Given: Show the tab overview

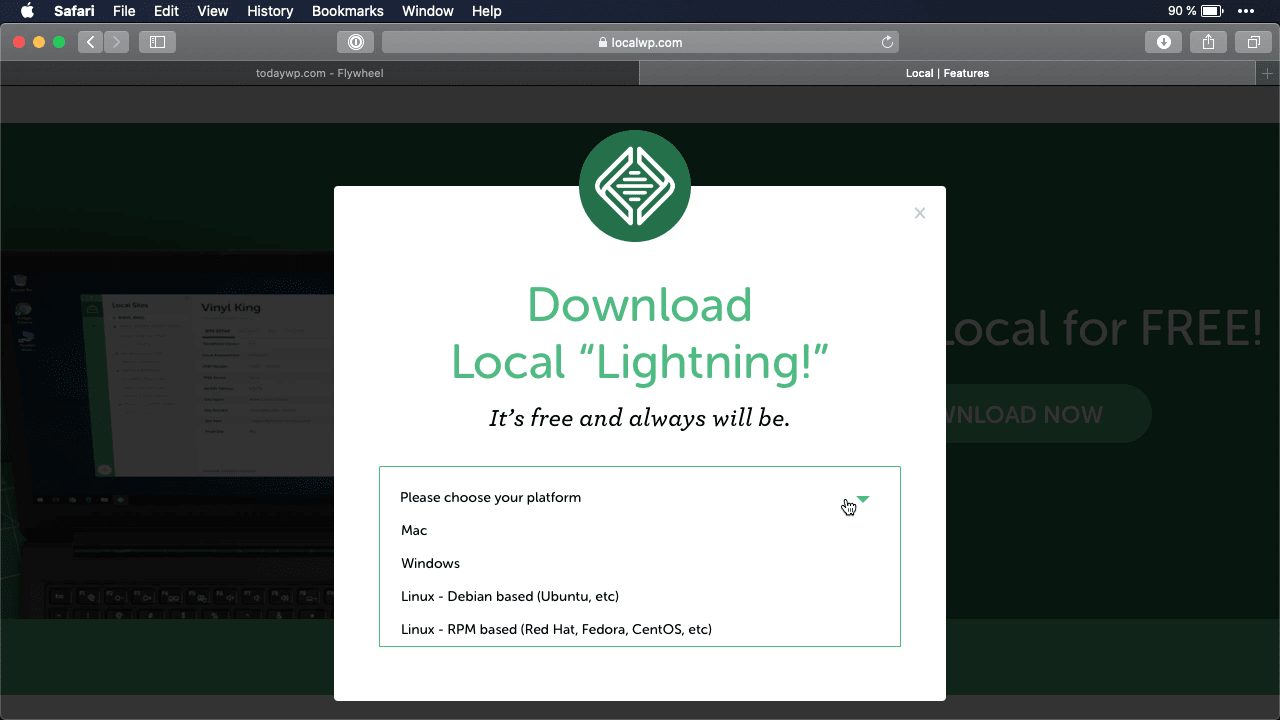Looking at the screenshot, I should (x=1253, y=42).
